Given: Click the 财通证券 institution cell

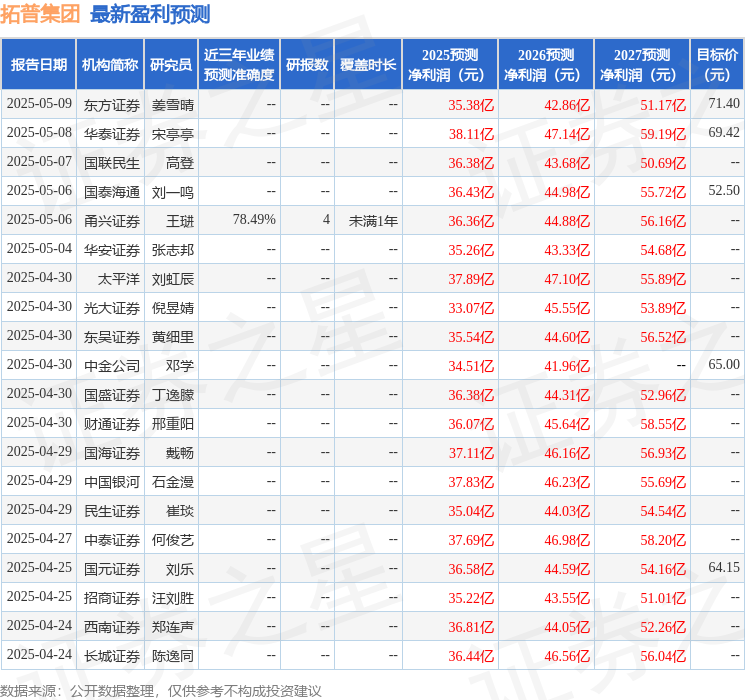Looking at the screenshot, I should [x=112, y=424].
